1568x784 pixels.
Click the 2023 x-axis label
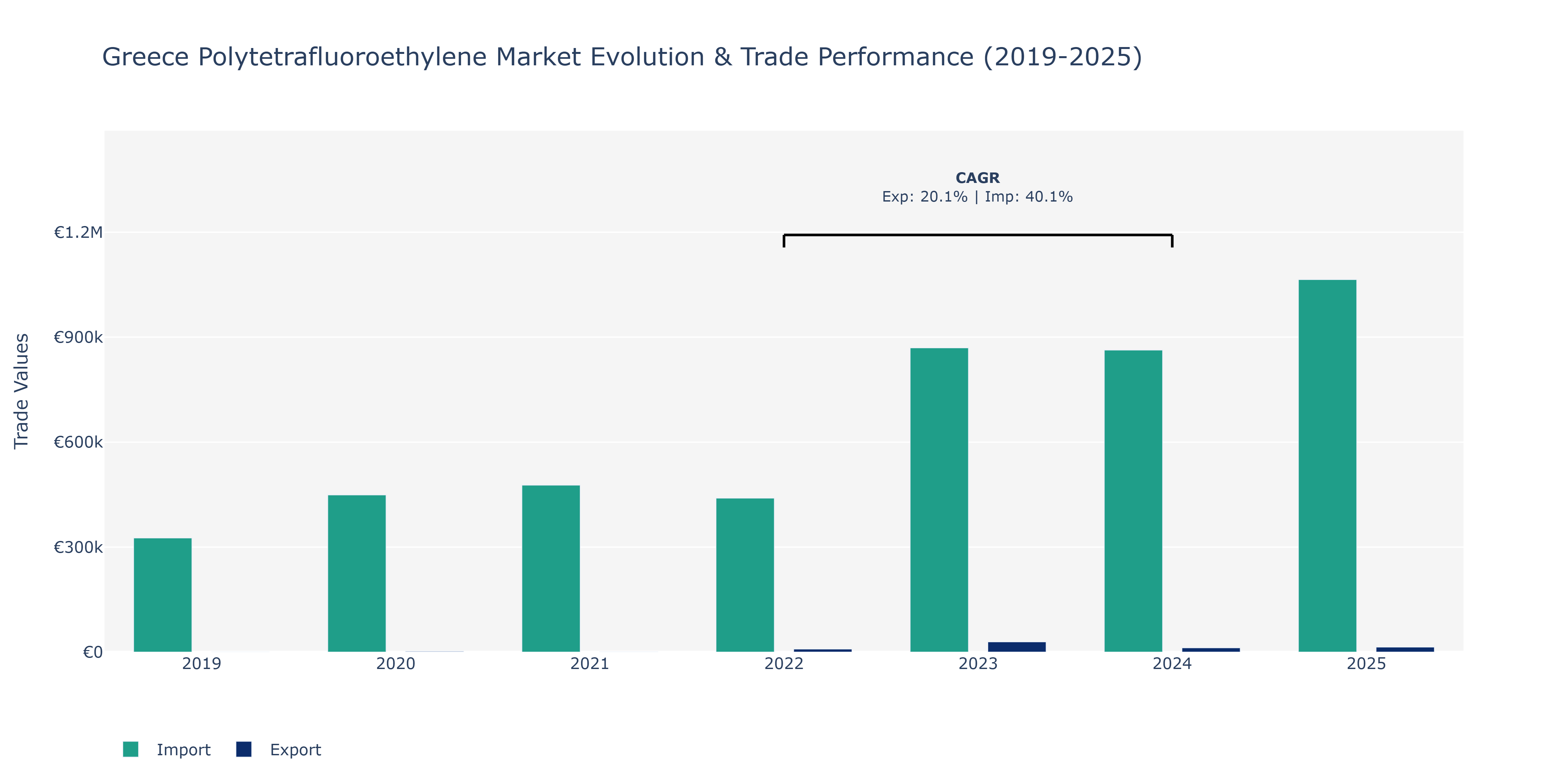(978, 663)
